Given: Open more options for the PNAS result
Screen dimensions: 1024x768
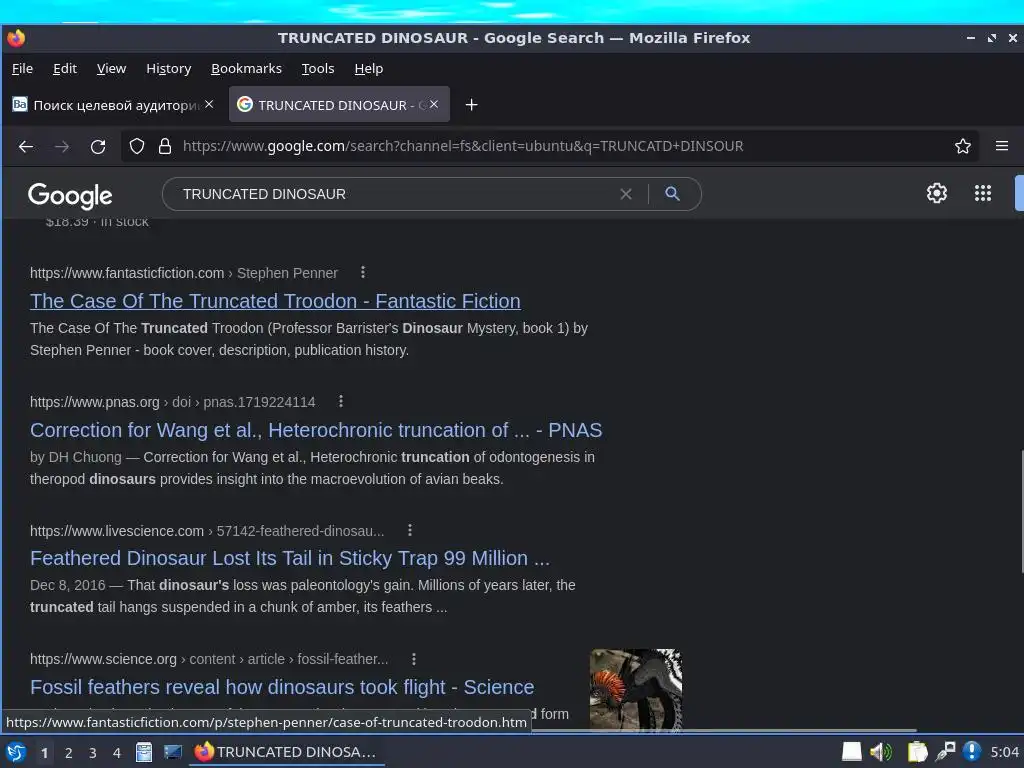Looking at the screenshot, I should click(341, 401).
